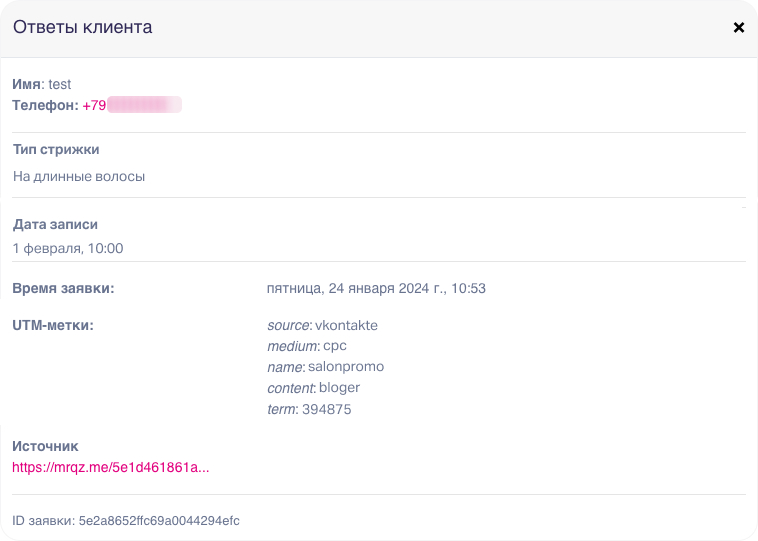Close the client answers dialog
The width and height of the screenshot is (758, 541).
739,28
